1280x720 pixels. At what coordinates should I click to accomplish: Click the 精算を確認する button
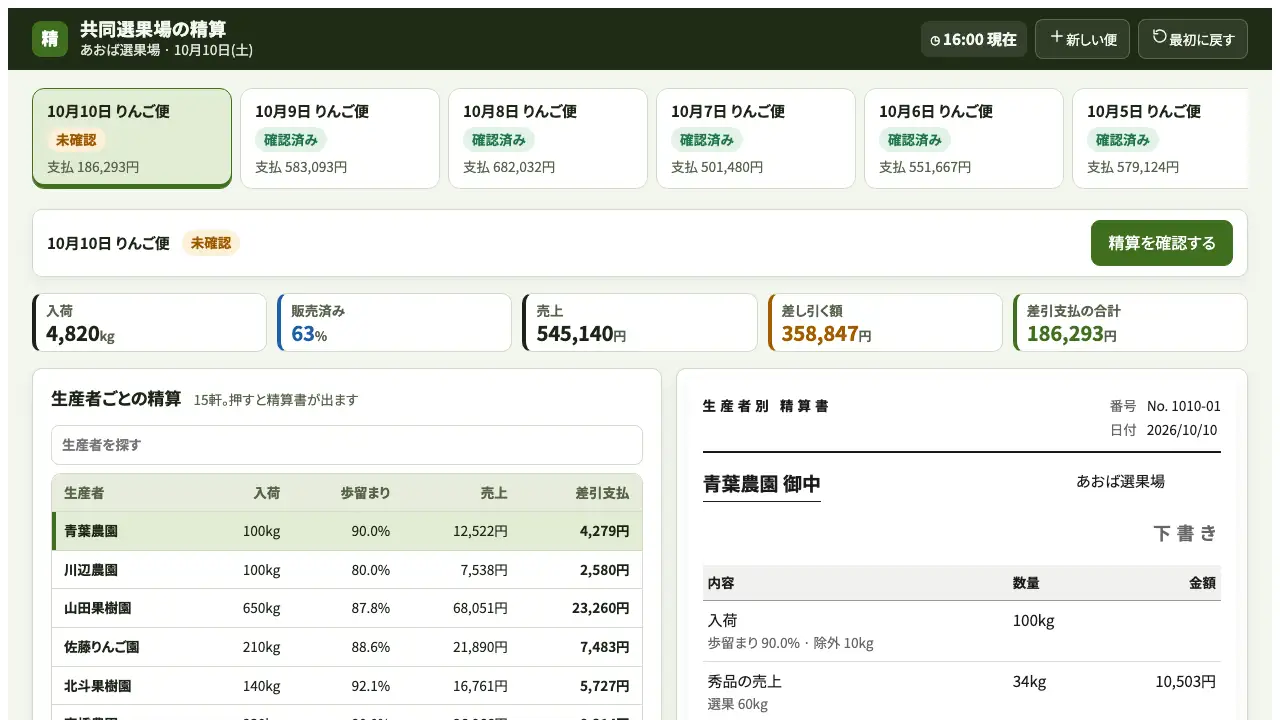point(1162,243)
